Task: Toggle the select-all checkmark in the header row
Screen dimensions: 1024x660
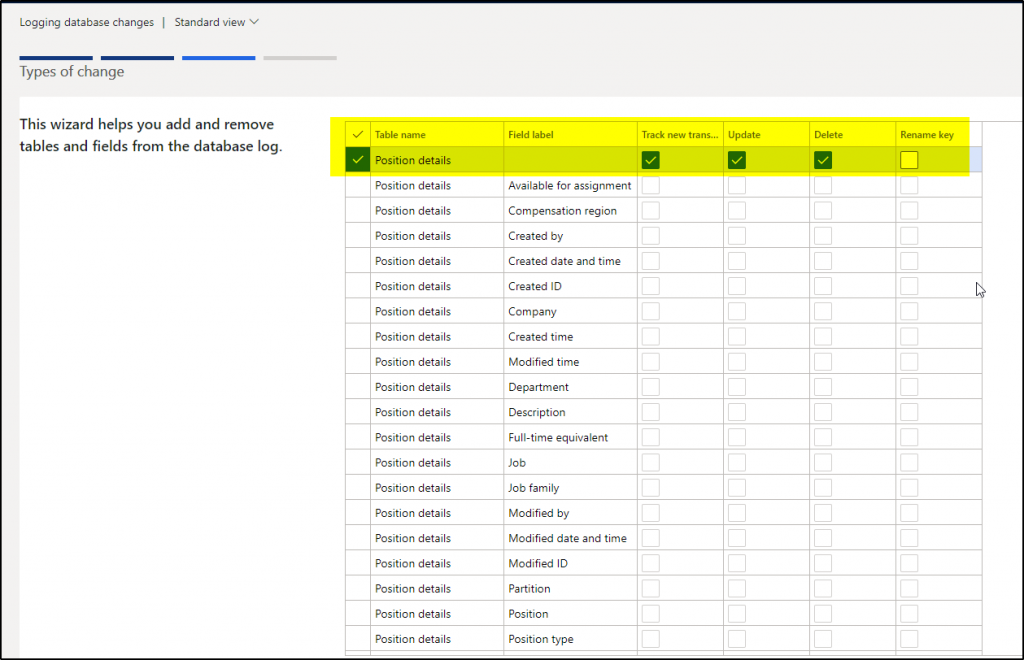Action: pyautogui.click(x=356, y=134)
